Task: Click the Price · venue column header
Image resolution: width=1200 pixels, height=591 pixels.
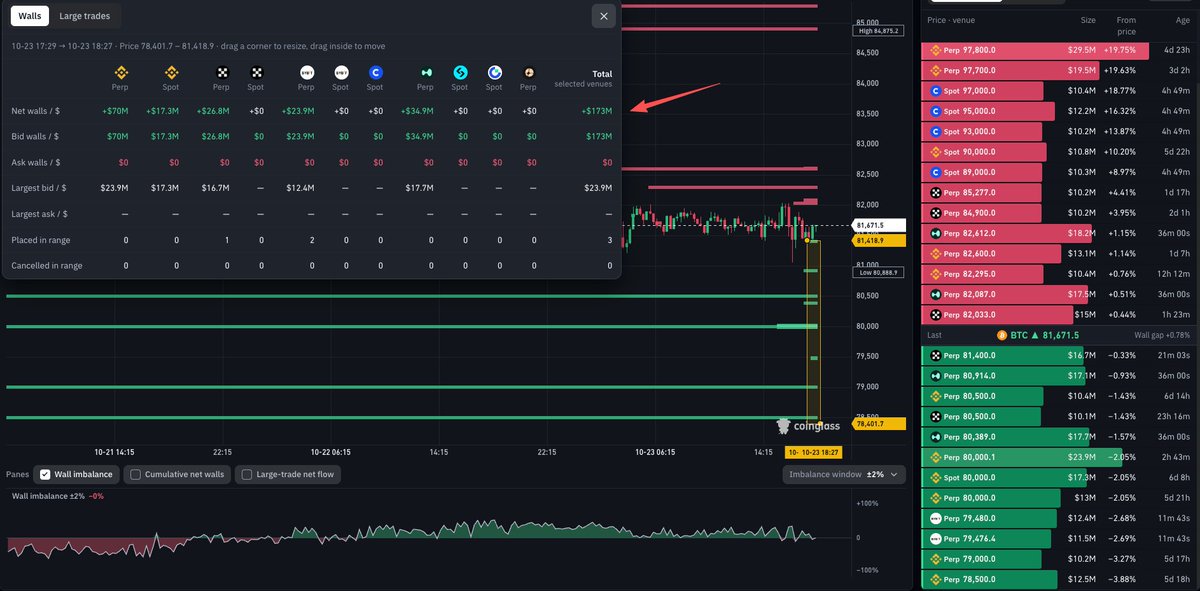Action: coord(953,20)
